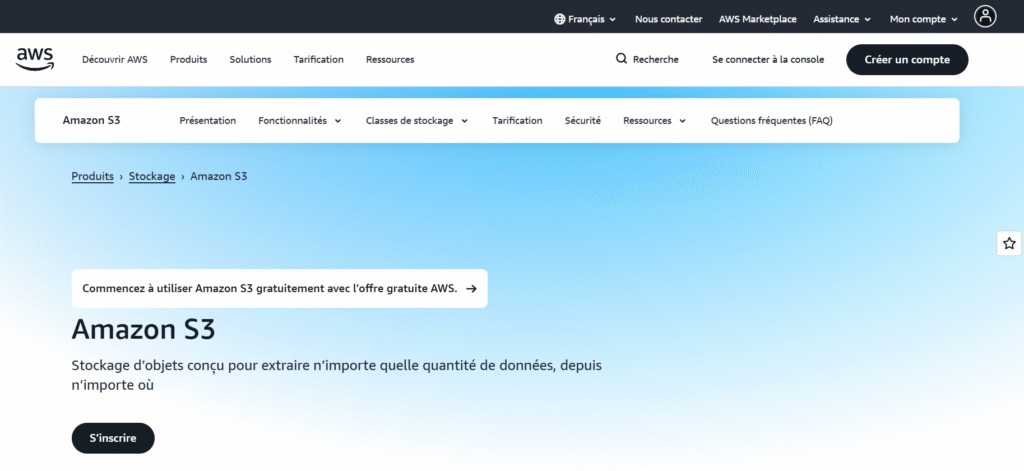Click the arrow in the free offer banner

(472, 289)
